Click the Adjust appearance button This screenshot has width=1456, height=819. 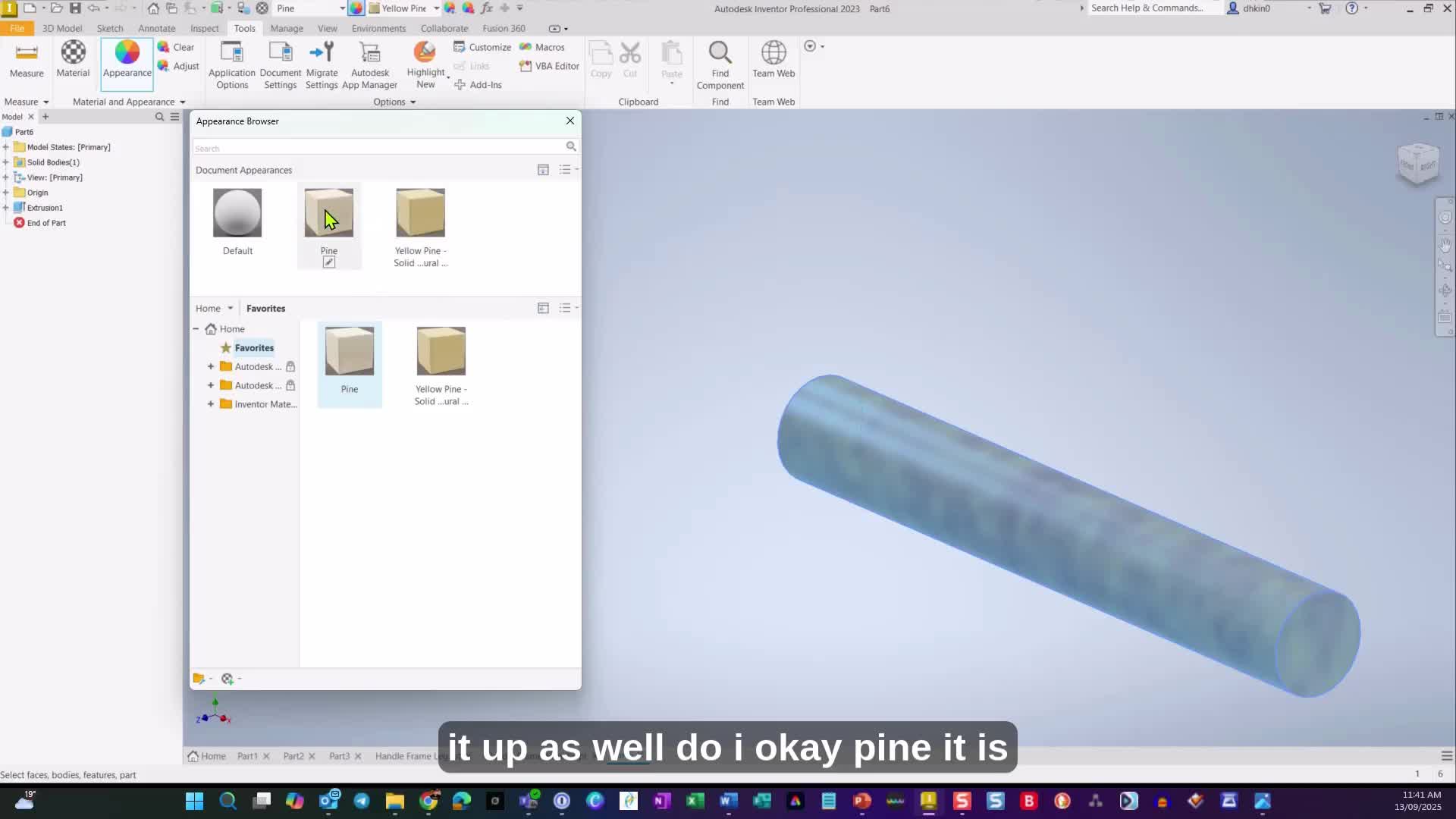tap(178, 66)
